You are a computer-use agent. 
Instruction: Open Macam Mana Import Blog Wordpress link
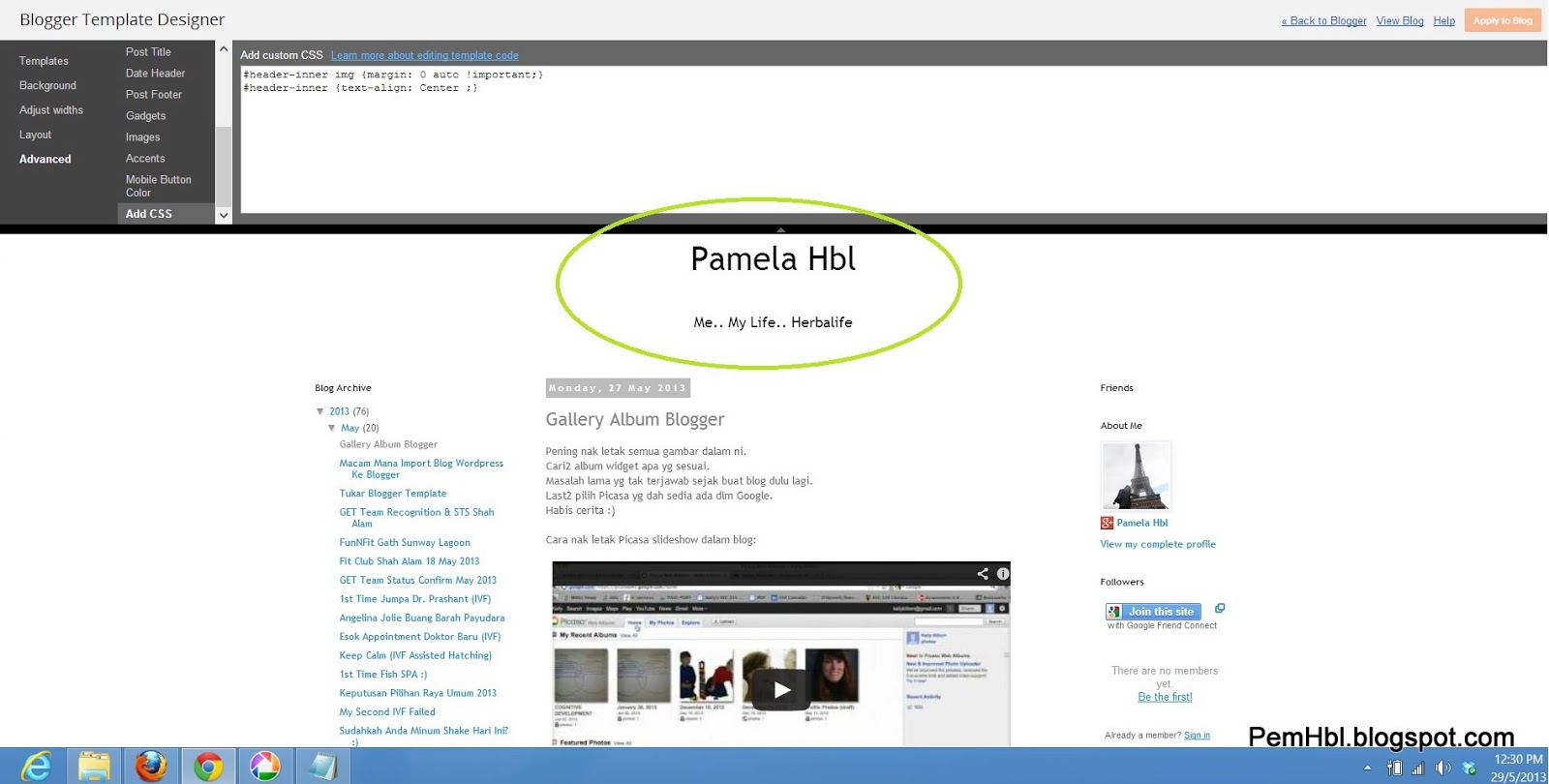coord(421,468)
